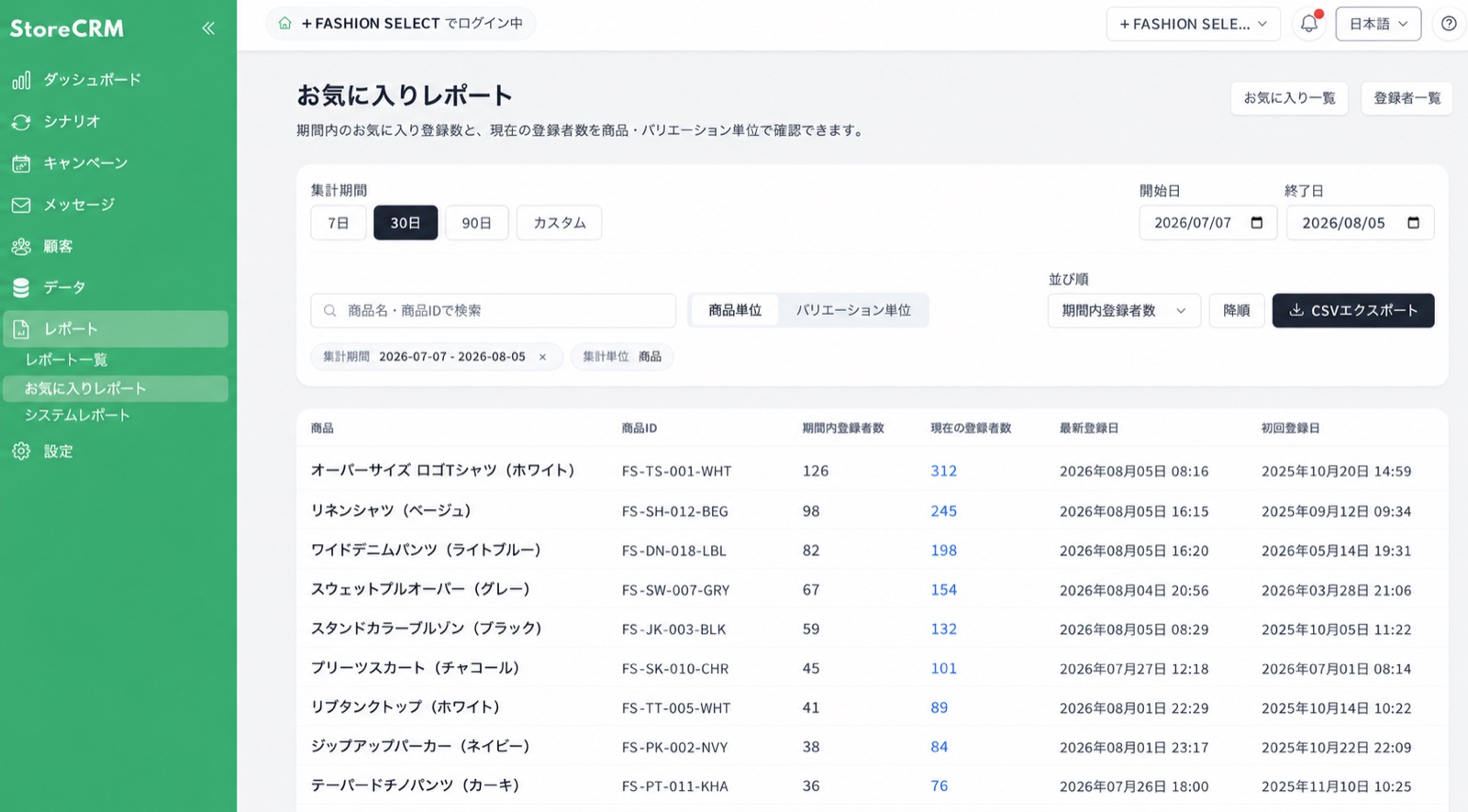1468x812 pixels.
Task: Click the 集計単位 商品 filter chip
Action: (x=622, y=357)
